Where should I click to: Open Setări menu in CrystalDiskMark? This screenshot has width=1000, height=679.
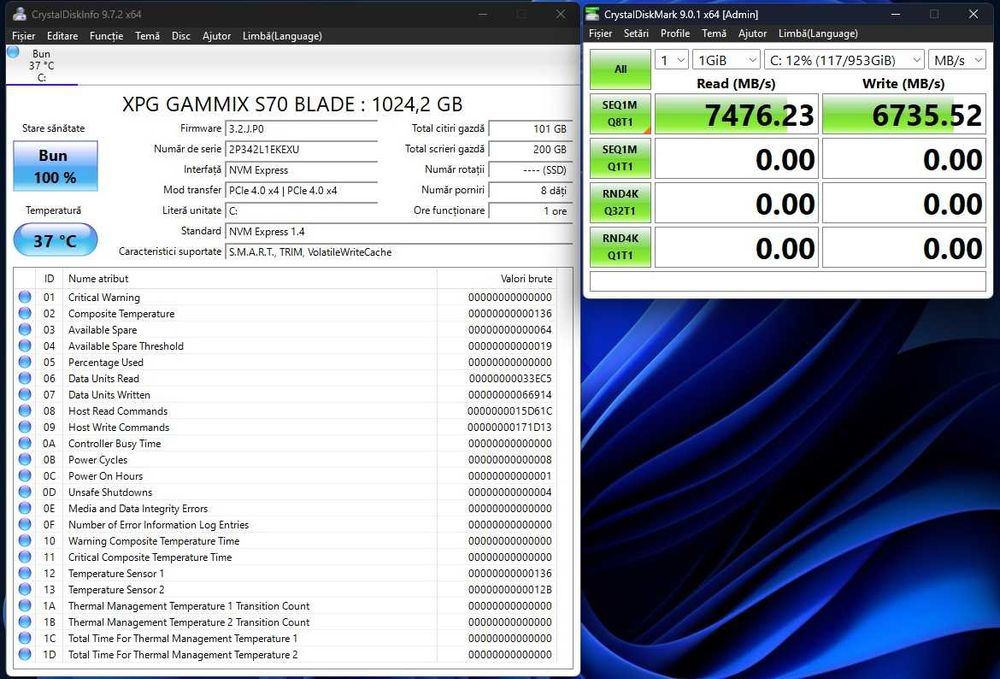coord(636,34)
